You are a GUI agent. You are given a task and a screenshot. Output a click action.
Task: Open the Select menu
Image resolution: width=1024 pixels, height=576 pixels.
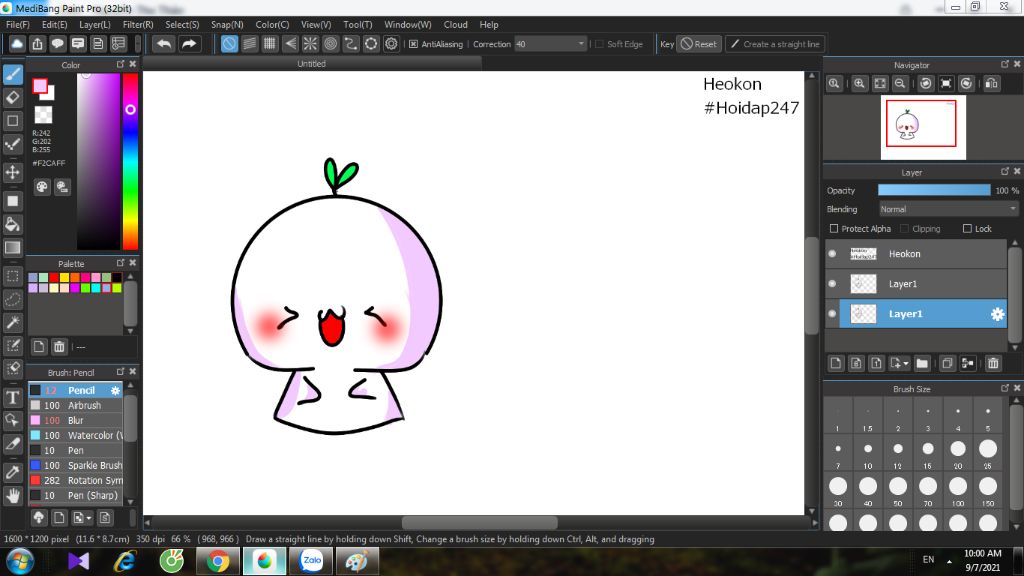pos(182,25)
